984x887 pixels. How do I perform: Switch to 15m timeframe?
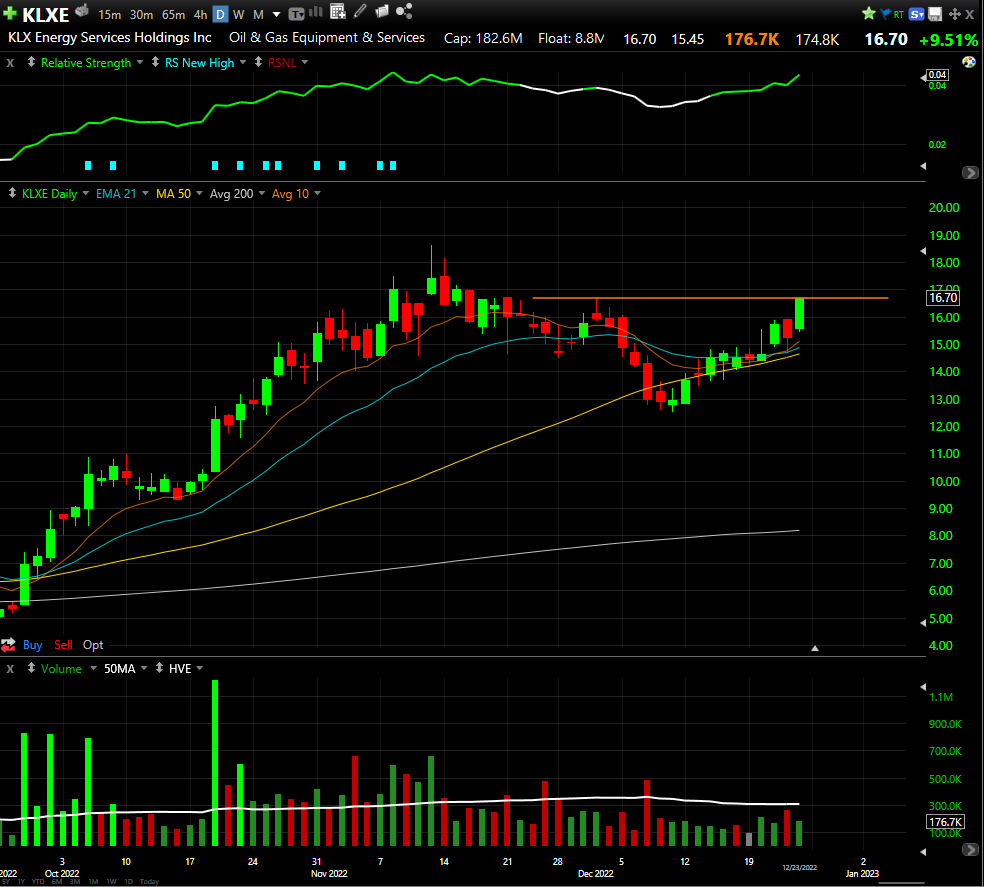pyautogui.click(x=110, y=14)
